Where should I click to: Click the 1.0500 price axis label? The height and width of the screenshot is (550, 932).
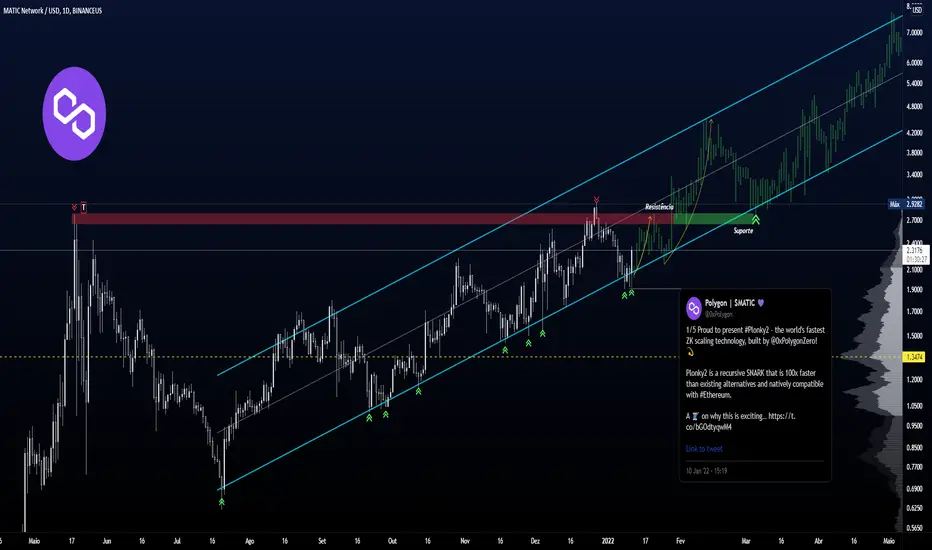coord(914,406)
